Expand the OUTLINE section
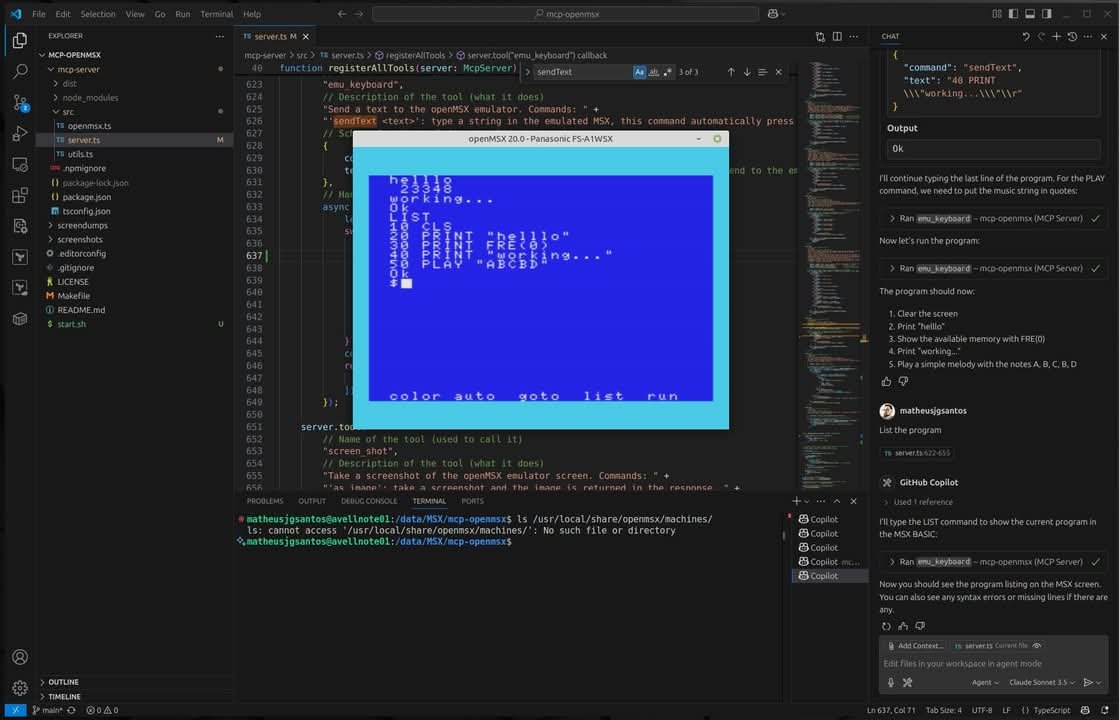Viewport: 1119px width, 720px height. point(63,682)
